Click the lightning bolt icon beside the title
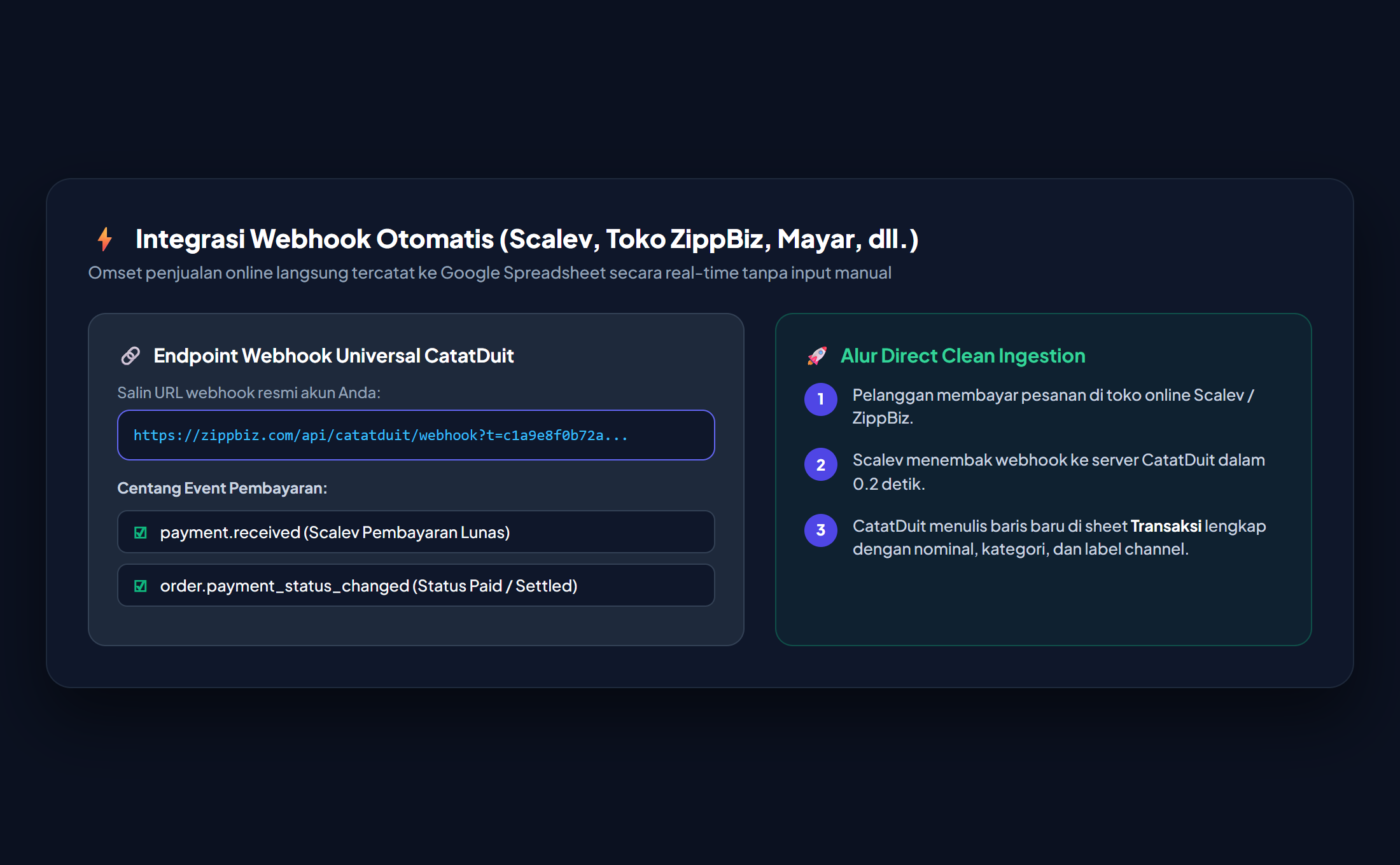 coord(105,239)
